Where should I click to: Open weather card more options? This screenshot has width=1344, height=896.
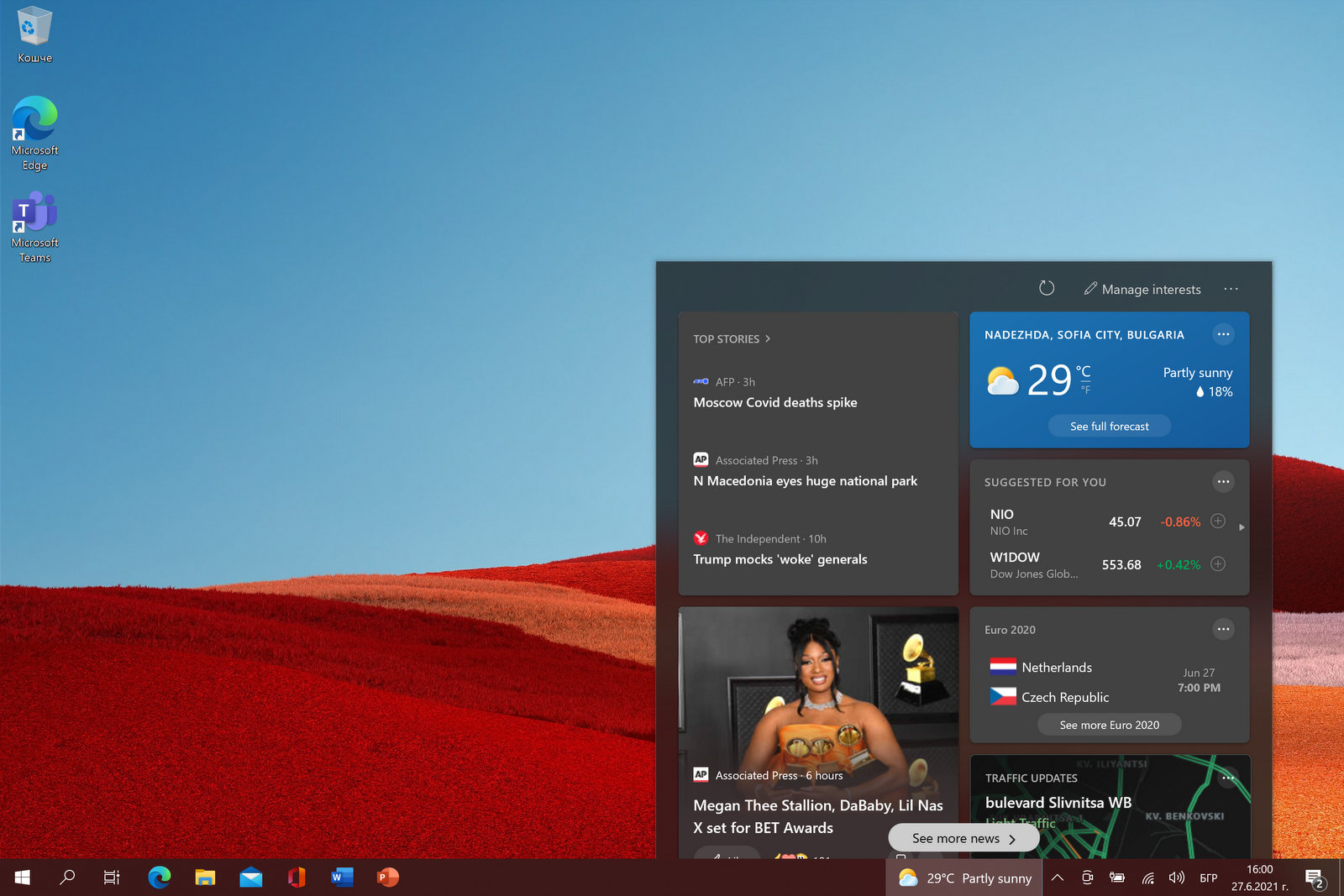pyautogui.click(x=1223, y=334)
